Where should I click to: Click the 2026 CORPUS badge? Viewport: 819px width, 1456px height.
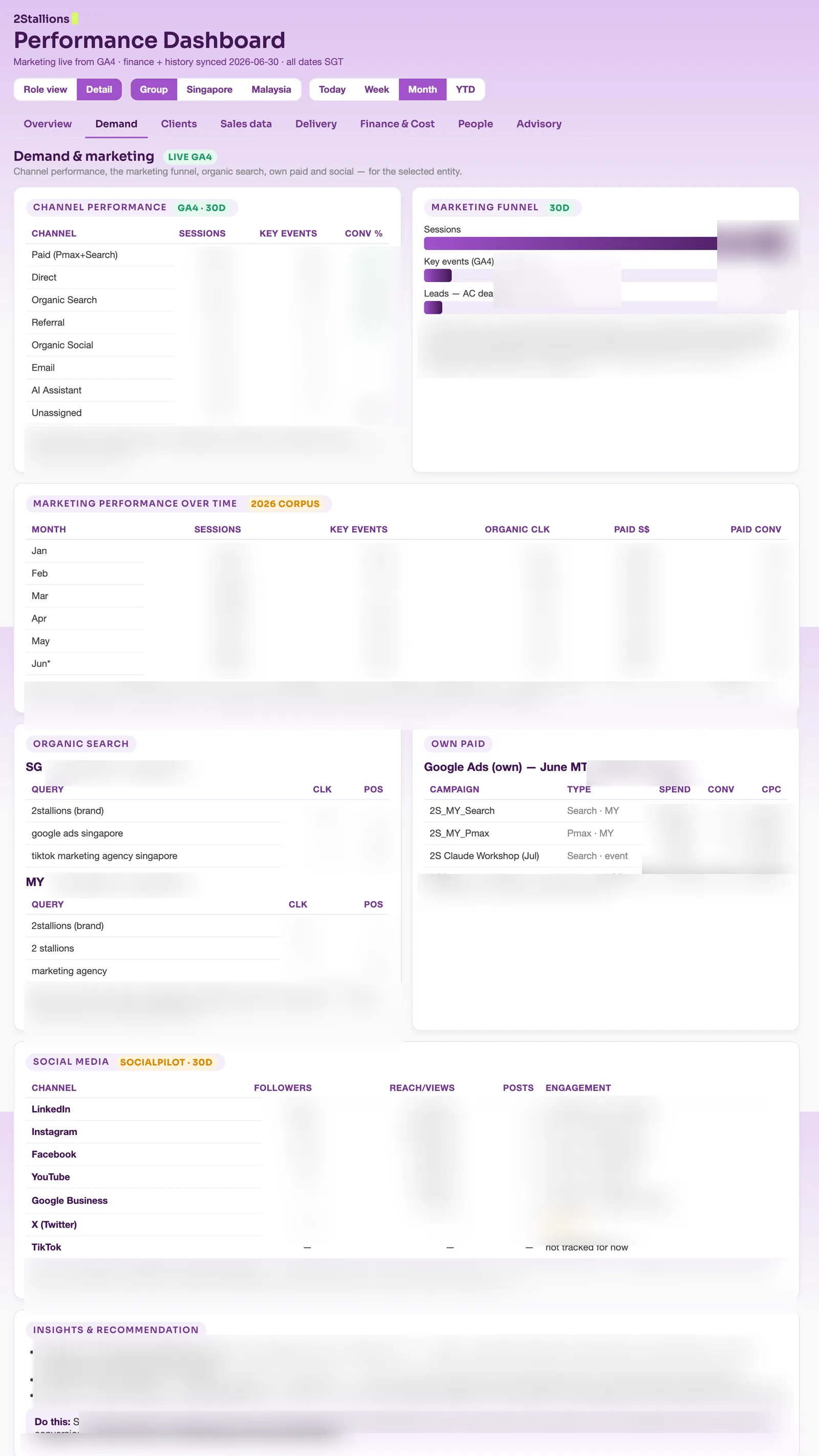[285, 504]
